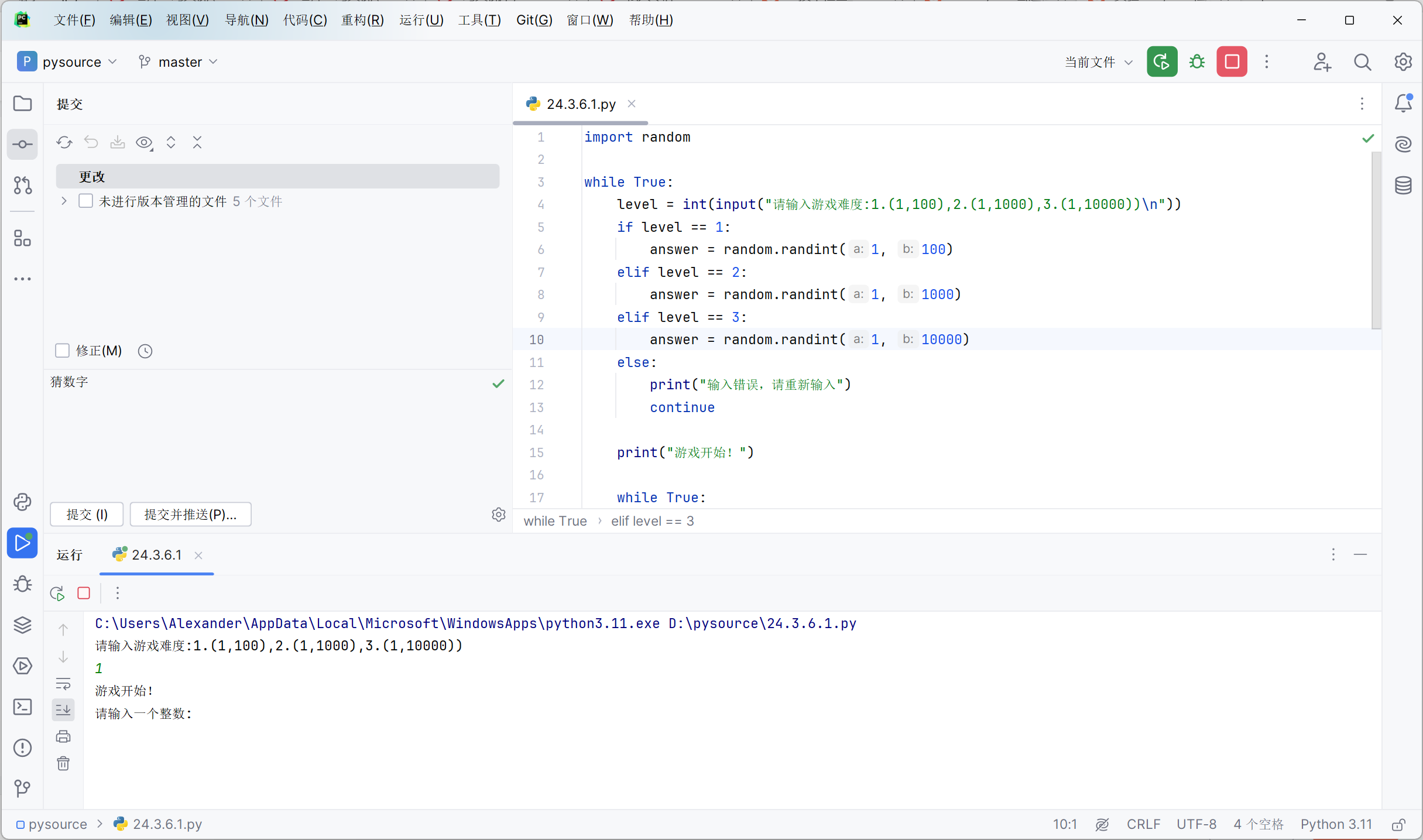Open the 重构(R) menu
The image size is (1423, 840).
pos(362,20)
